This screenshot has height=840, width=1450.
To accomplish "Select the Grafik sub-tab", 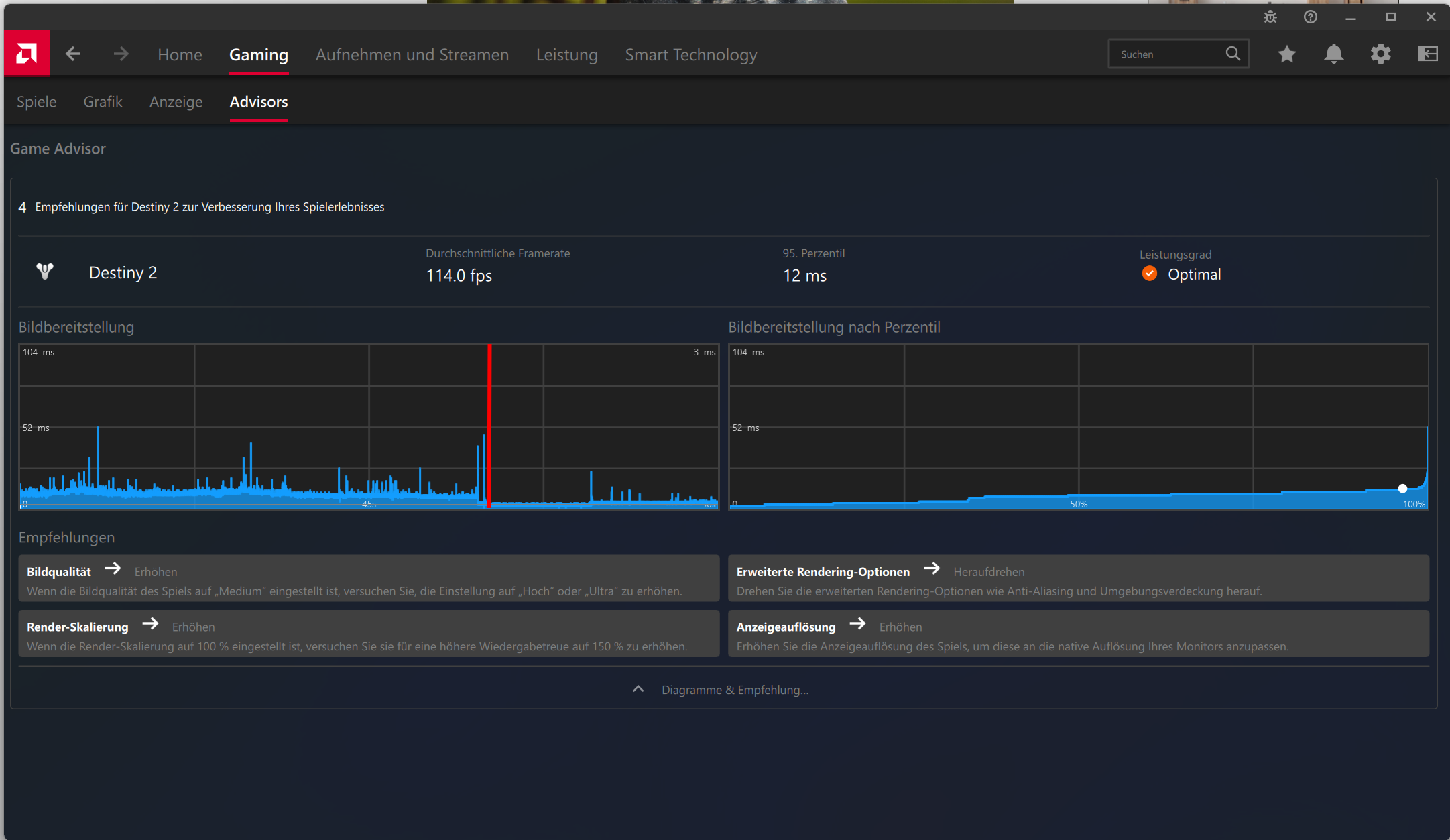I will click(103, 102).
